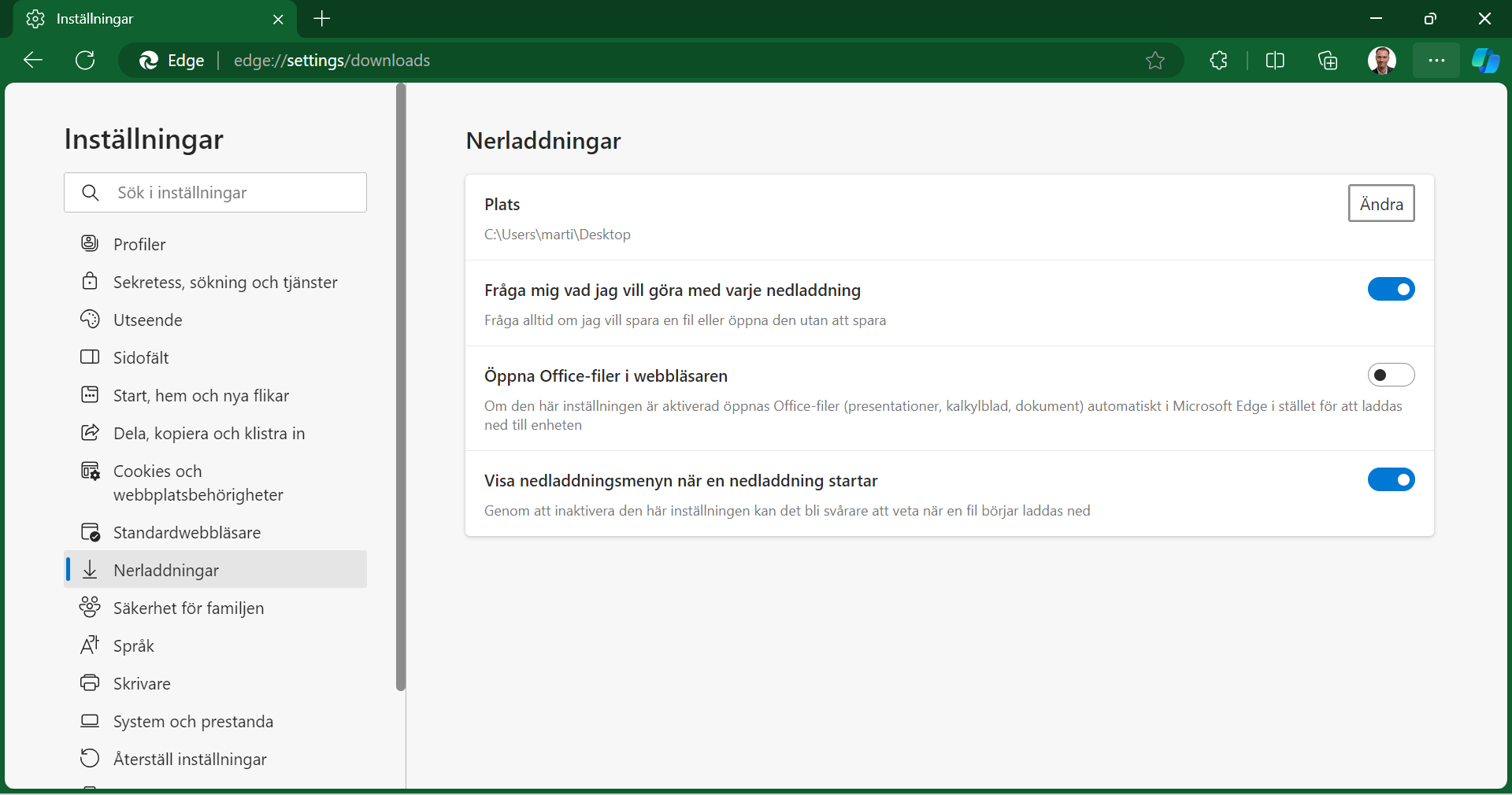
Task: Open the browser settings menu (…)
Action: click(x=1437, y=61)
